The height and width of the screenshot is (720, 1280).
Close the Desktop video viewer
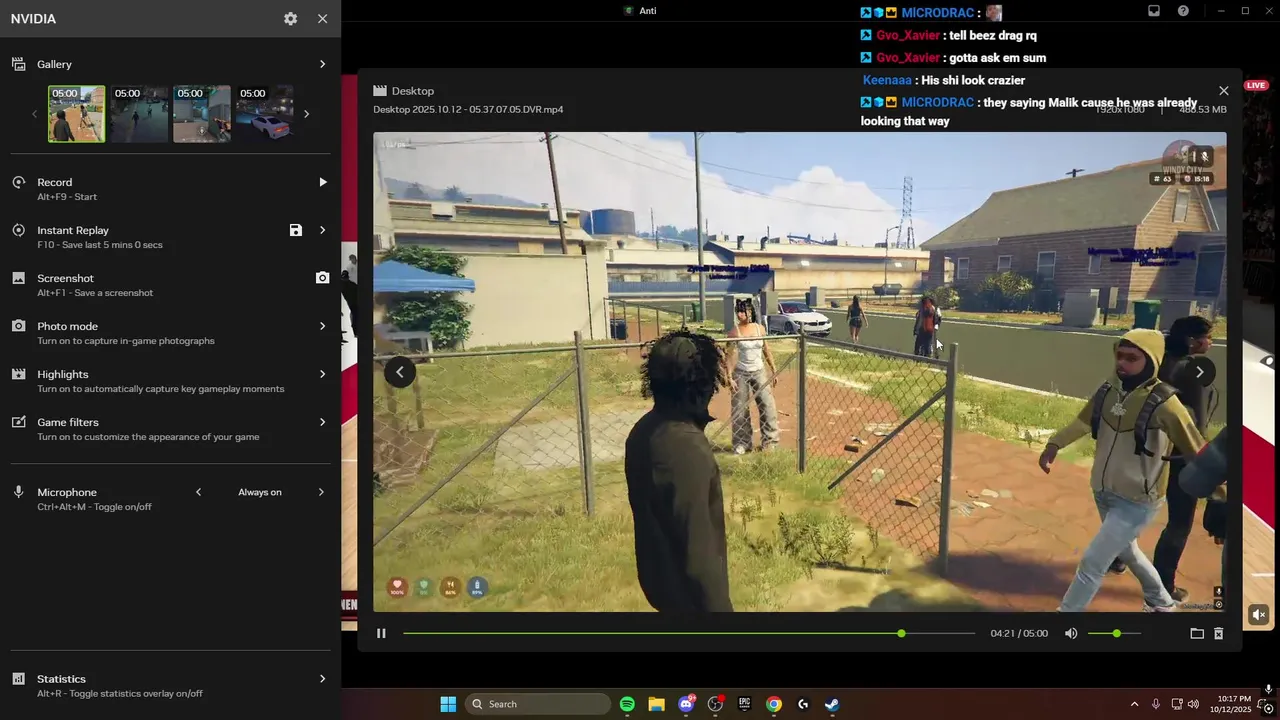1223,91
